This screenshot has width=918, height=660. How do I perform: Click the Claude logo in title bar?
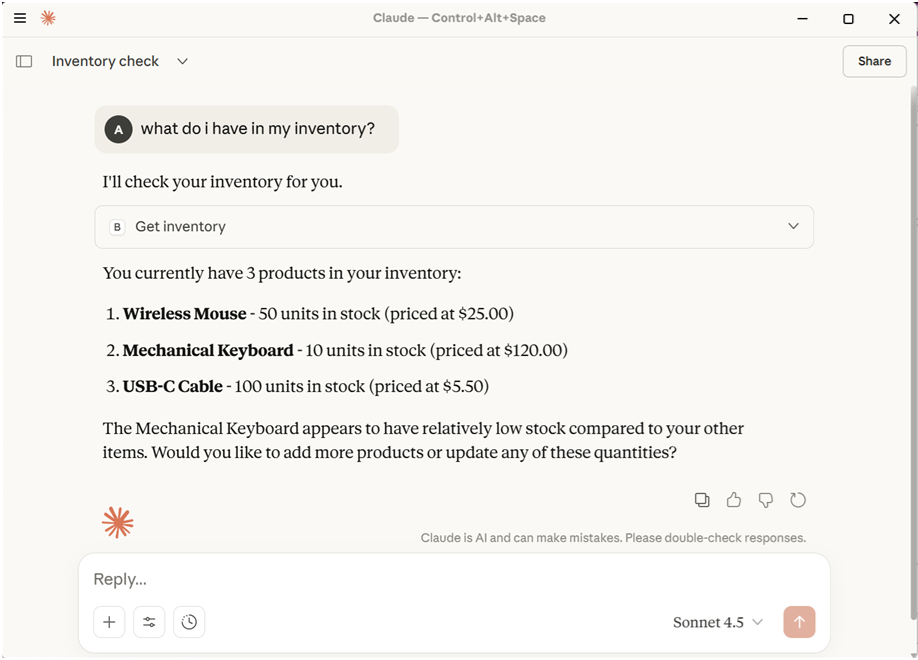coord(48,18)
